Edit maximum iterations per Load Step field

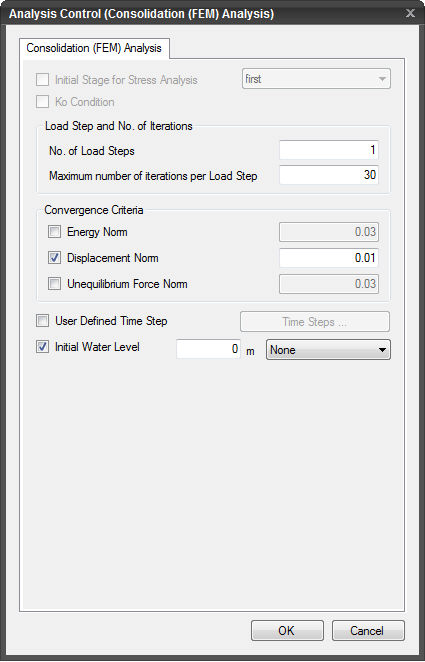click(x=329, y=175)
